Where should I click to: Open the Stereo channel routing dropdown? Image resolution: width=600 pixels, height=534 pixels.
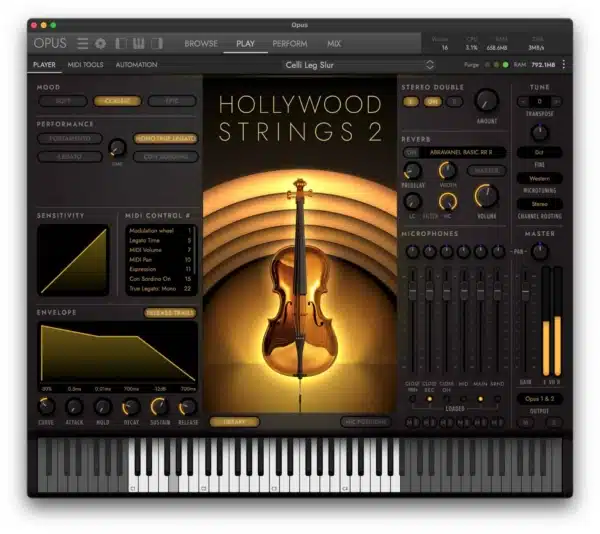click(539, 204)
